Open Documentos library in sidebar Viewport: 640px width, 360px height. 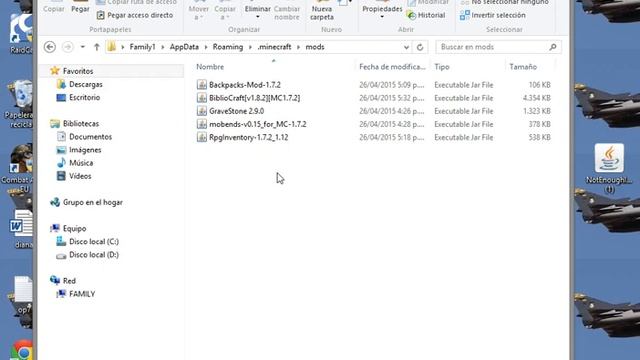click(x=90, y=137)
